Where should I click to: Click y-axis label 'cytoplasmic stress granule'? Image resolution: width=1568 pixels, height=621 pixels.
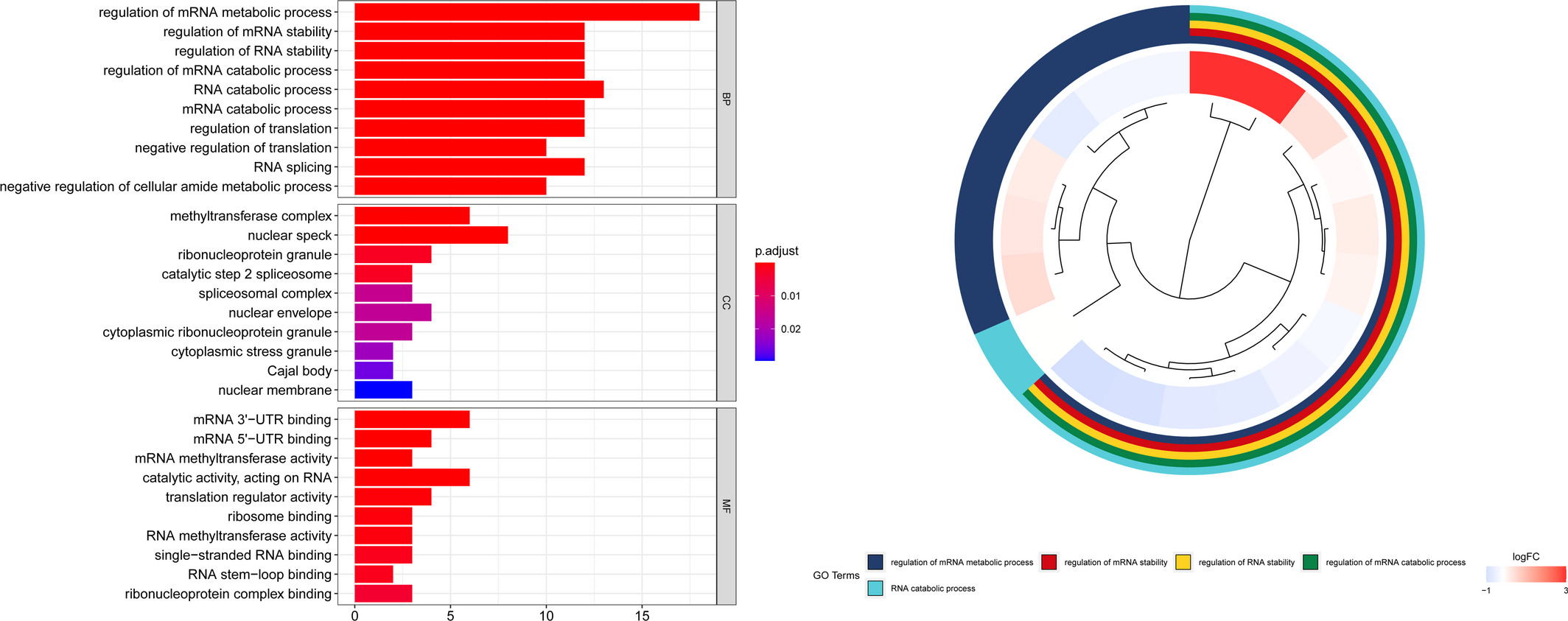click(252, 351)
